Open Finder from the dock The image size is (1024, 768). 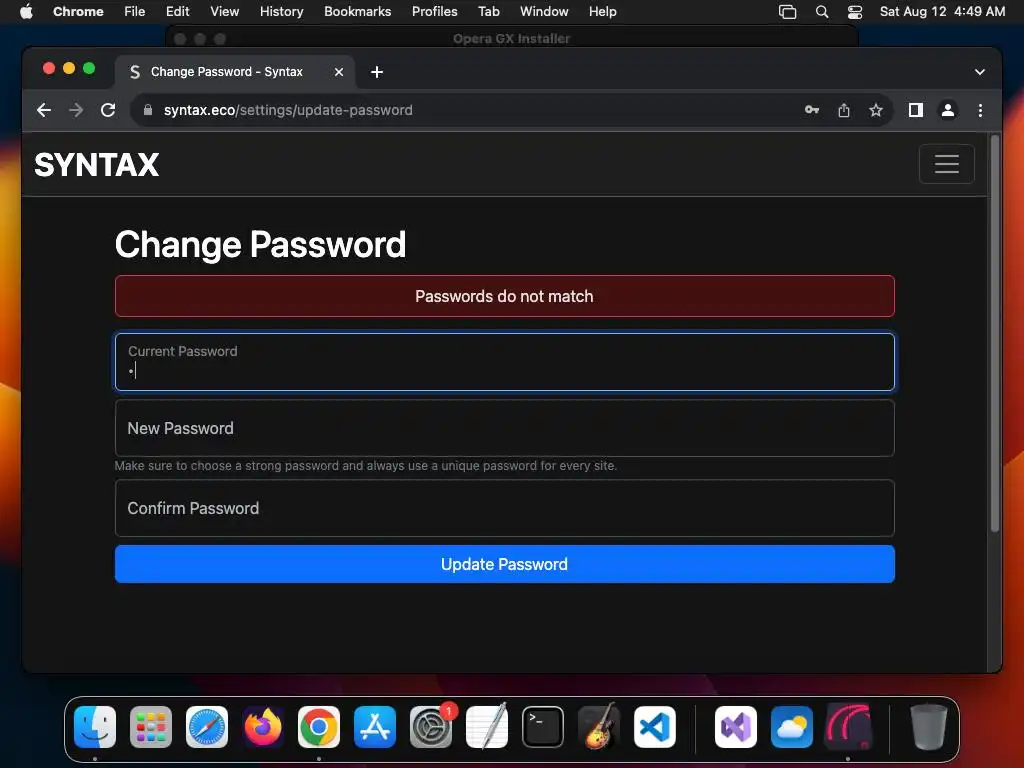pyautogui.click(x=95, y=727)
